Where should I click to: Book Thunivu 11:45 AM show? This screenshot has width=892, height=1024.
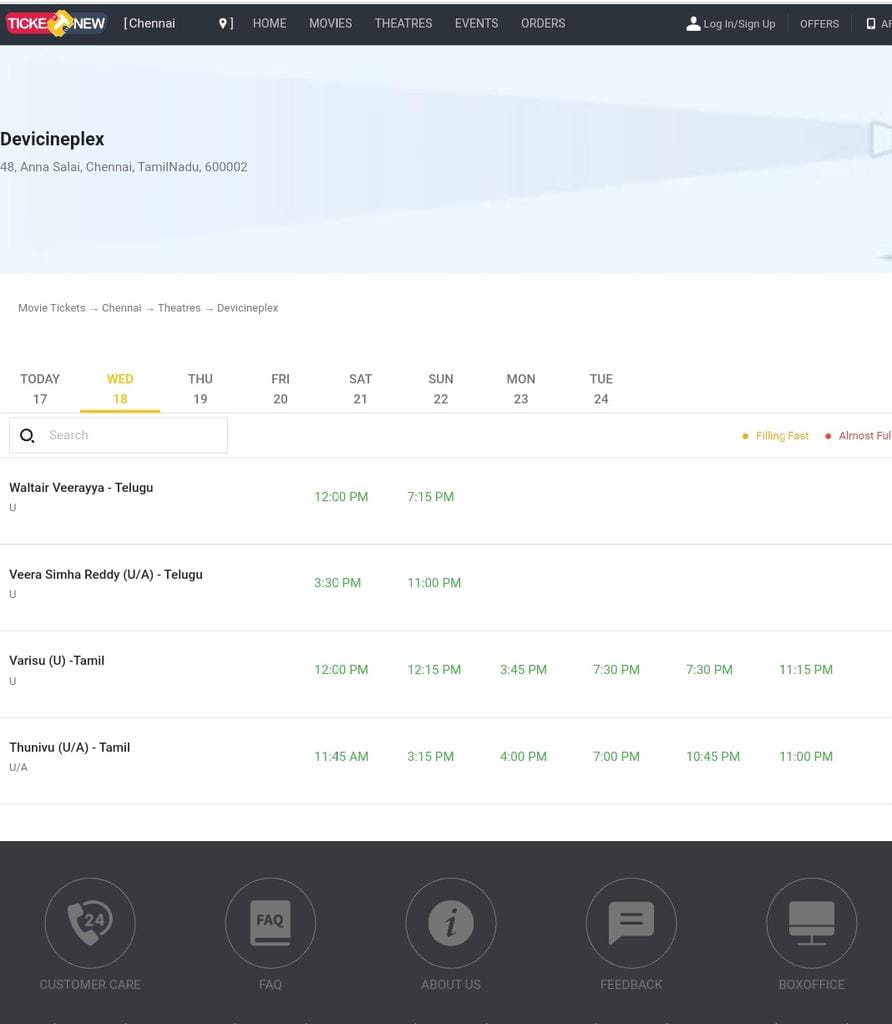(342, 757)
